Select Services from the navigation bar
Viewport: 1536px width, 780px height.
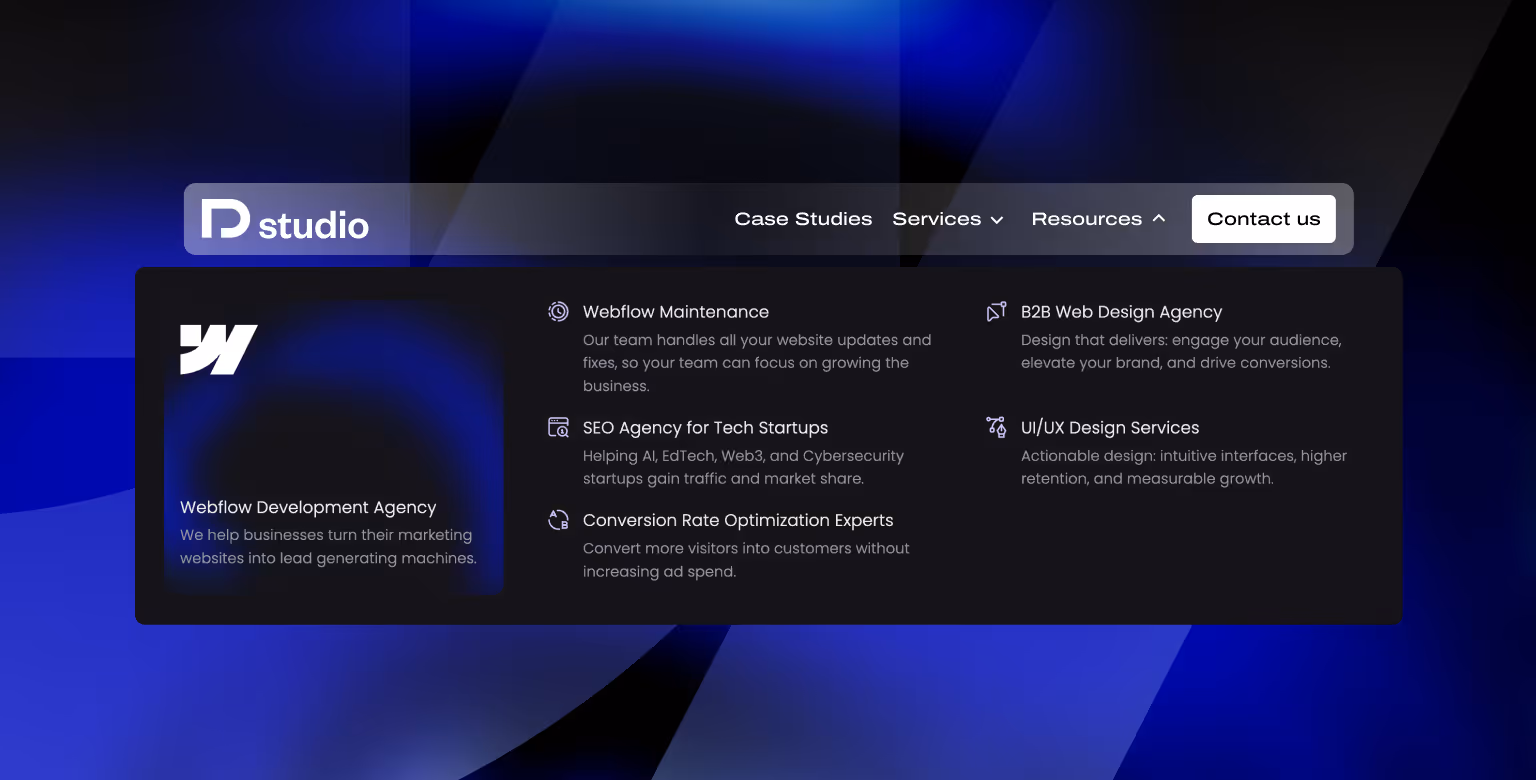[x=936, y=218]
